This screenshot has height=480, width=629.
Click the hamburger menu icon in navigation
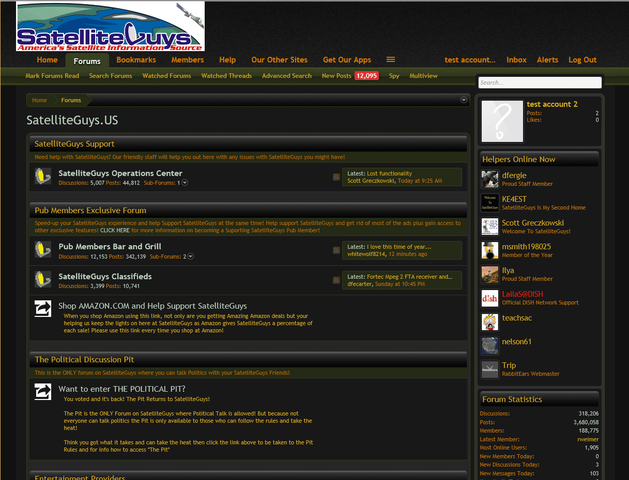click(390, 60)
